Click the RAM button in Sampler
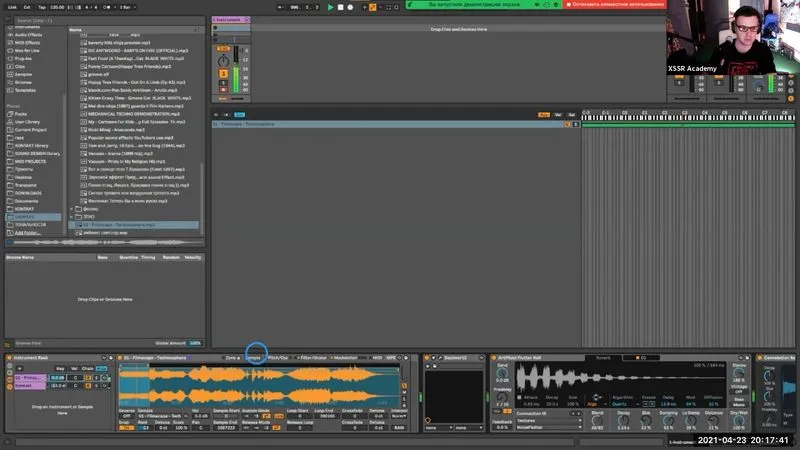The image size is (800, 450). coord(399,428)
